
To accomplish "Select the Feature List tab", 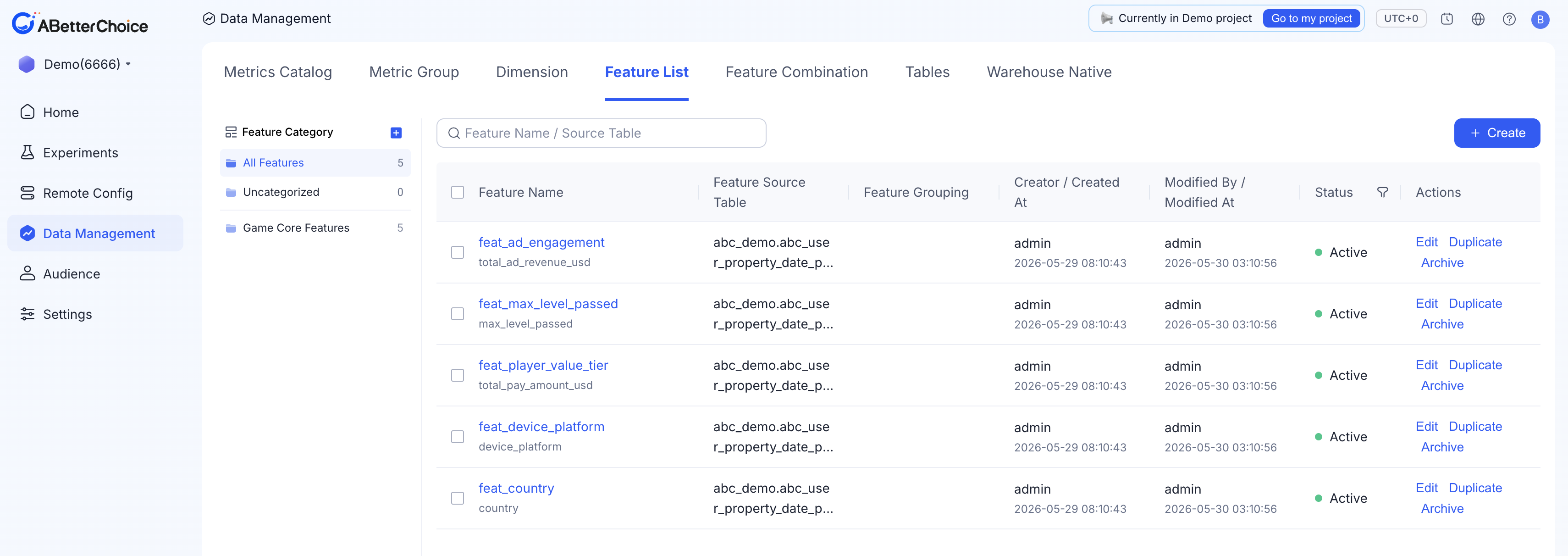I will pos(646,72).
